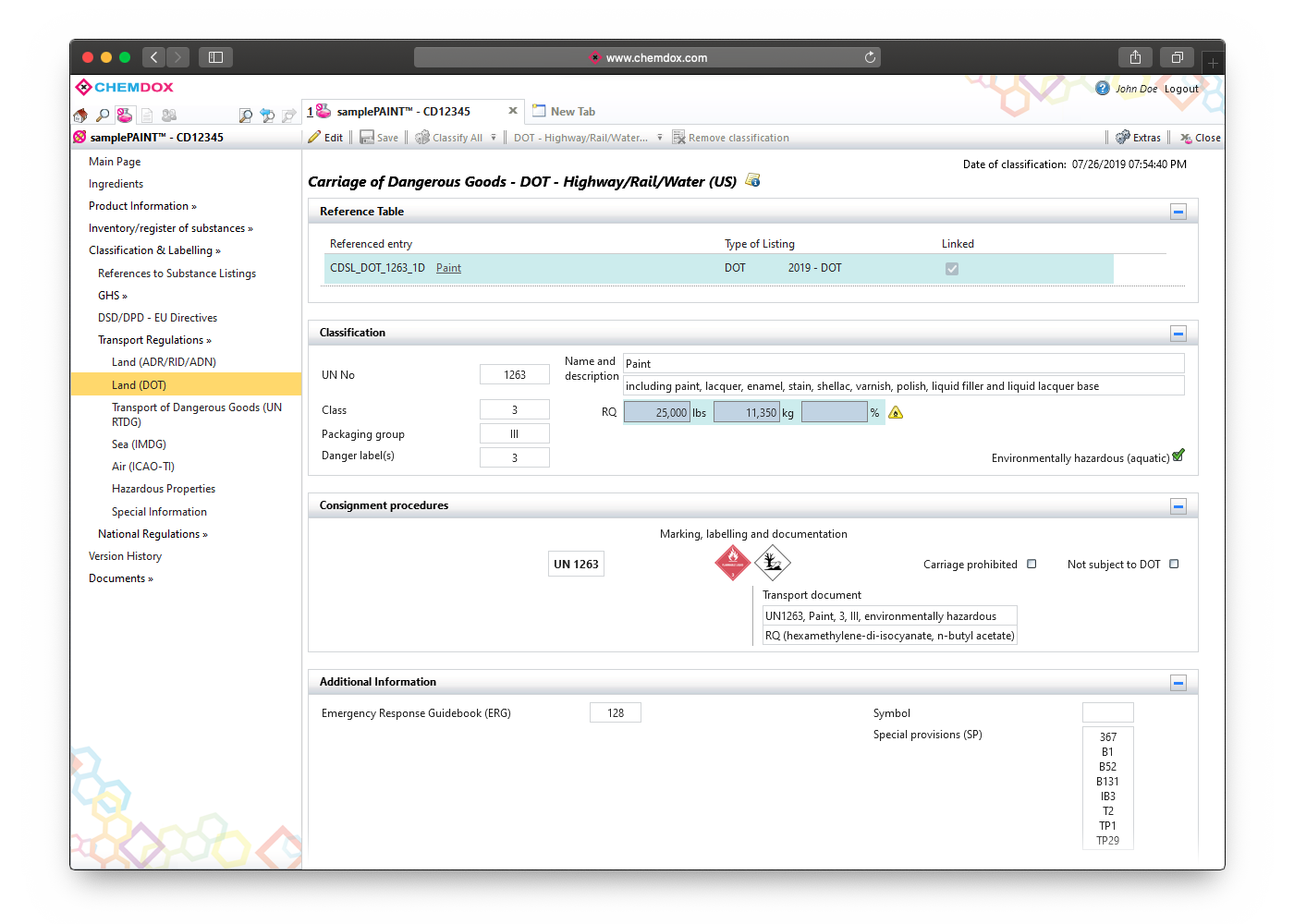This screenshot has width=1294, height=924.
Task: Open Ingredients in the sidebar
Action: pyautogui.click(x=116, y=184)
